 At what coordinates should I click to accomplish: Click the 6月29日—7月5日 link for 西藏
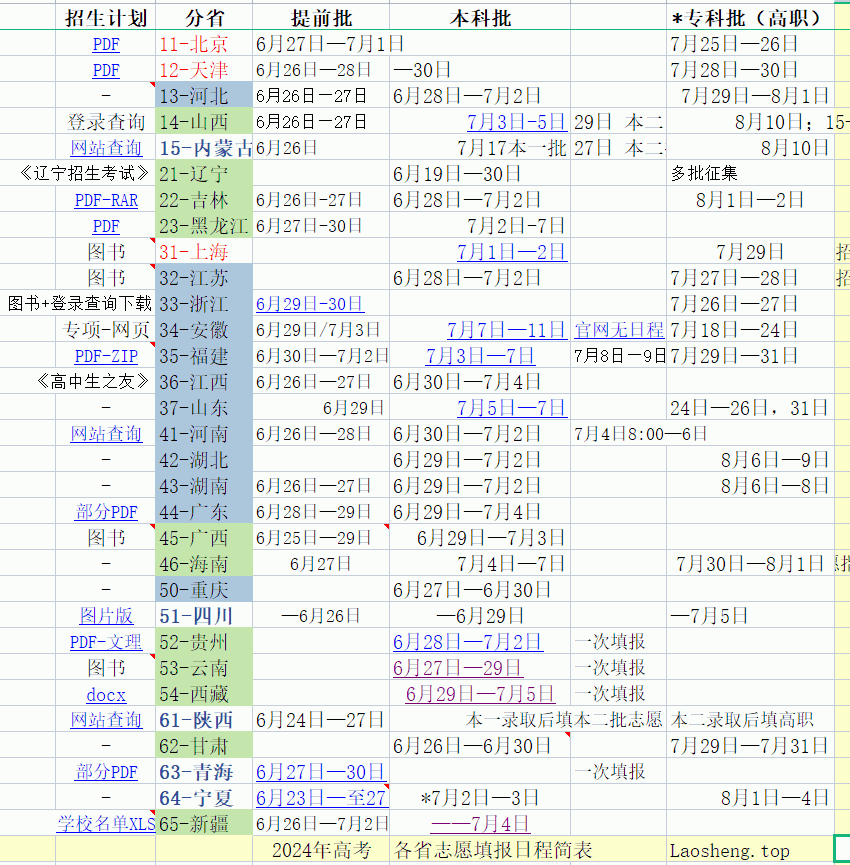click(480, 694)
